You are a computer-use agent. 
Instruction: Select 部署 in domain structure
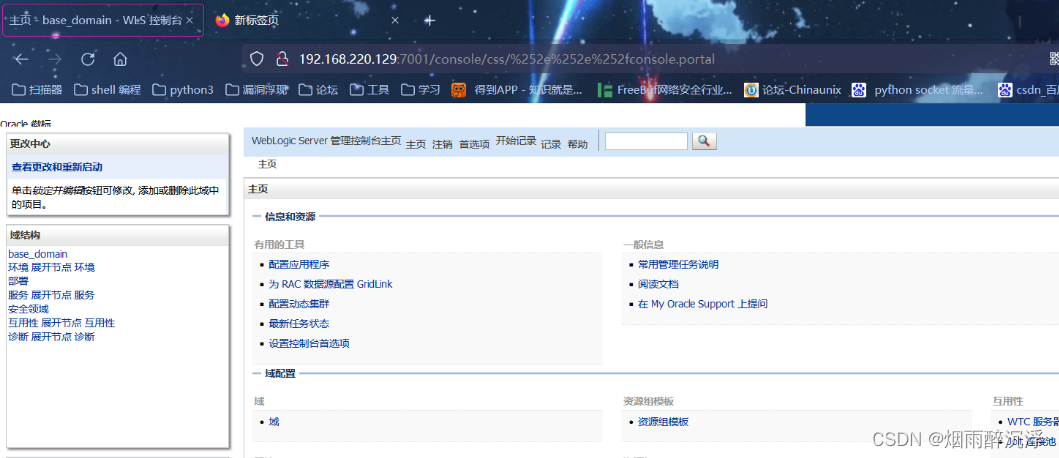click(x=18, y=281)
